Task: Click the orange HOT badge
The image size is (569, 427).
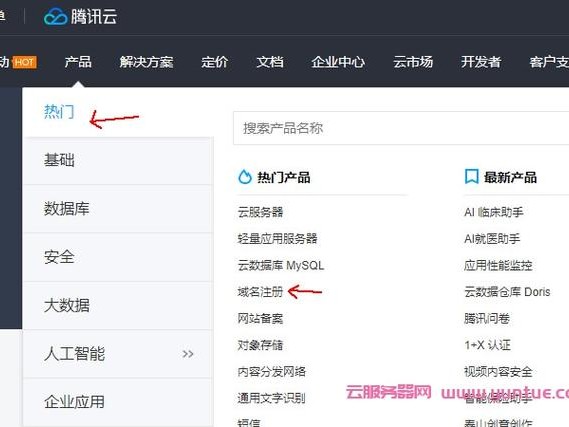Action: coord(25,62)
